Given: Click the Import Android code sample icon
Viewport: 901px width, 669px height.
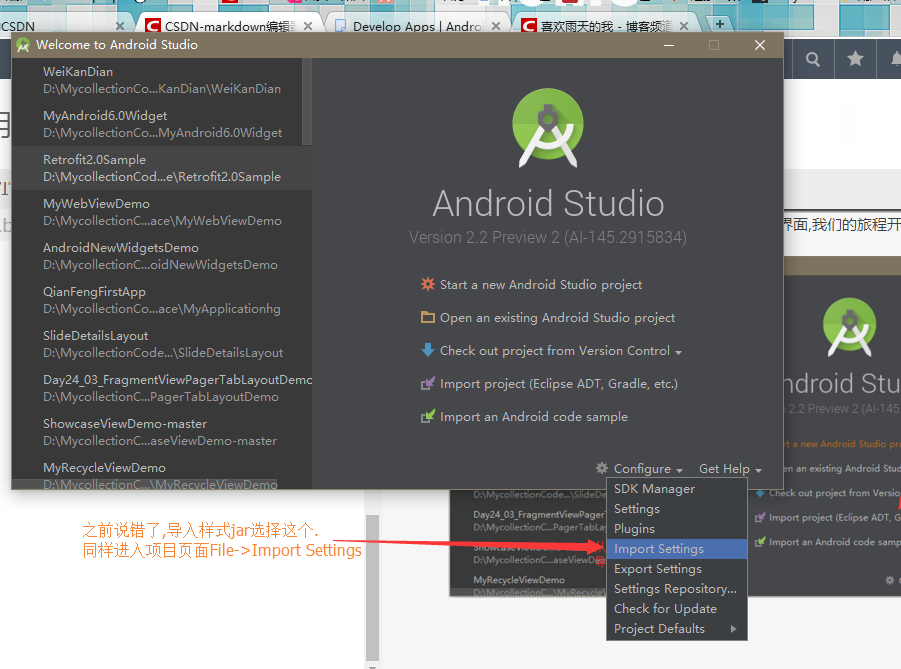Looking at the screenshot, I should pyautogui.click(x=428, y=416).
